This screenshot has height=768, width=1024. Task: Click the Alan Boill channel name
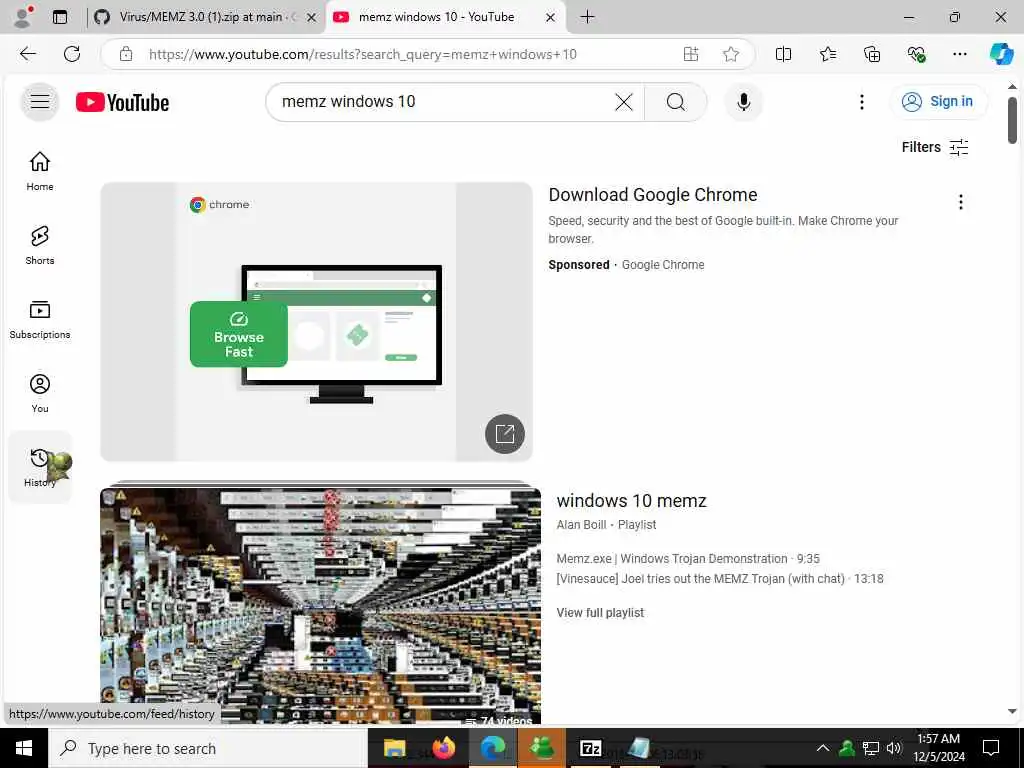click(x=581, y=524)
